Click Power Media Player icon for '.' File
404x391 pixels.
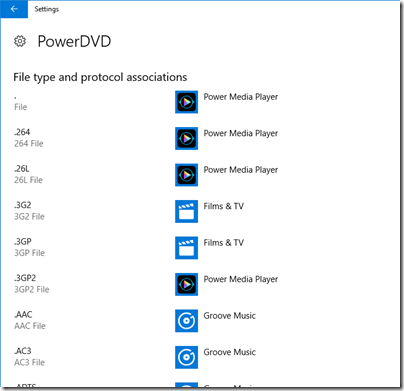(x=186, y=102)
